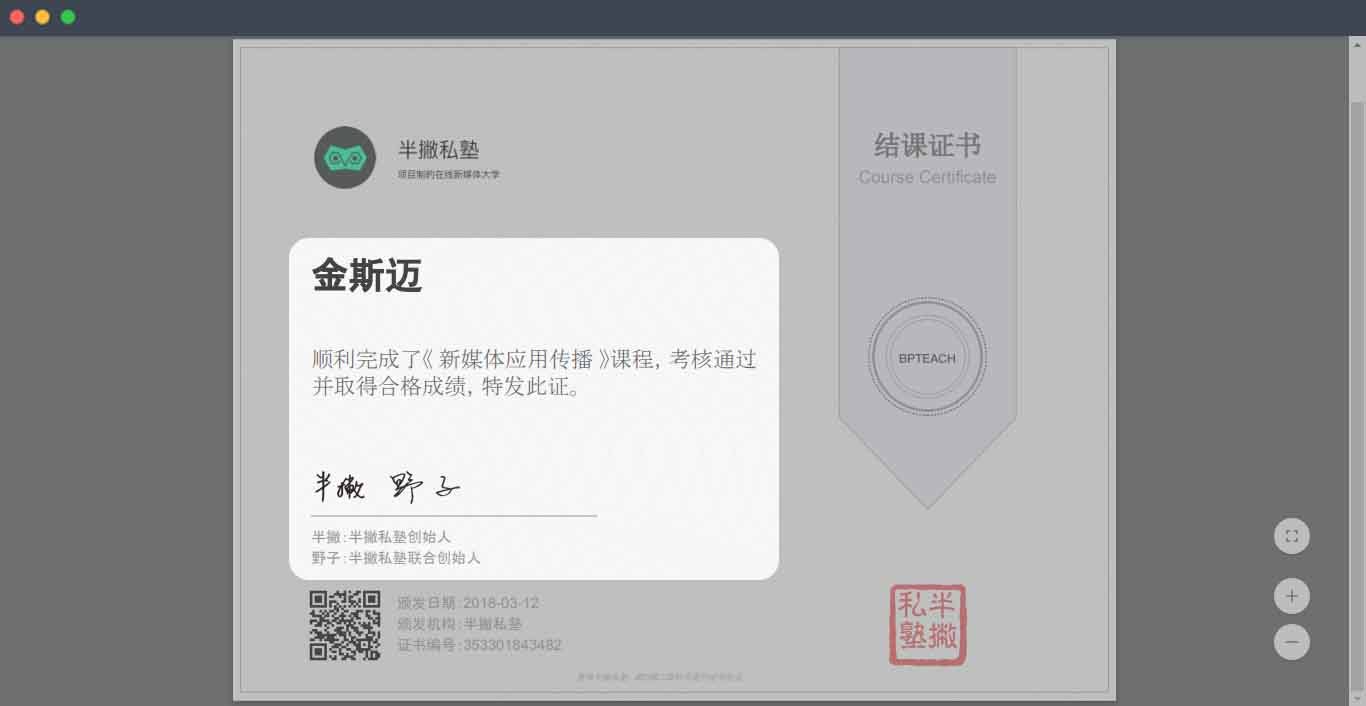
Task: Click the 半撇私塾 brand name by the logo
Action: pyautogui.click(x=438, y=150)
